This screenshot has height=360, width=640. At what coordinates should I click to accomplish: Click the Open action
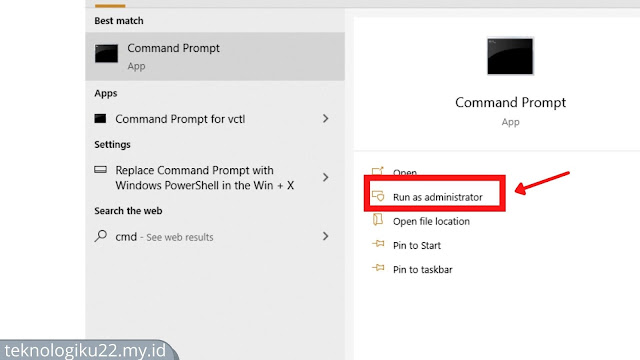tap(404, 173)
